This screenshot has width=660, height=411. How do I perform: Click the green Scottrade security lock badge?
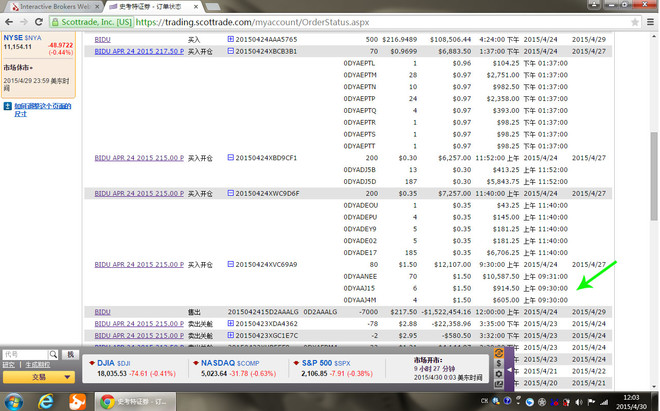[x=92, y=22]
